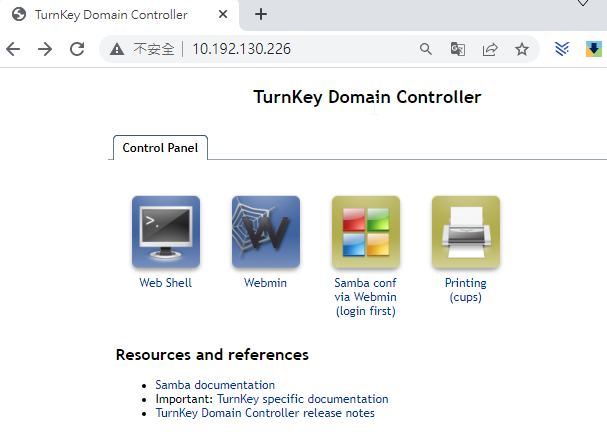Open the blue layered-checkmark extension icon
This screenshot has height=444, width=607.
click(x=562, y=49)
